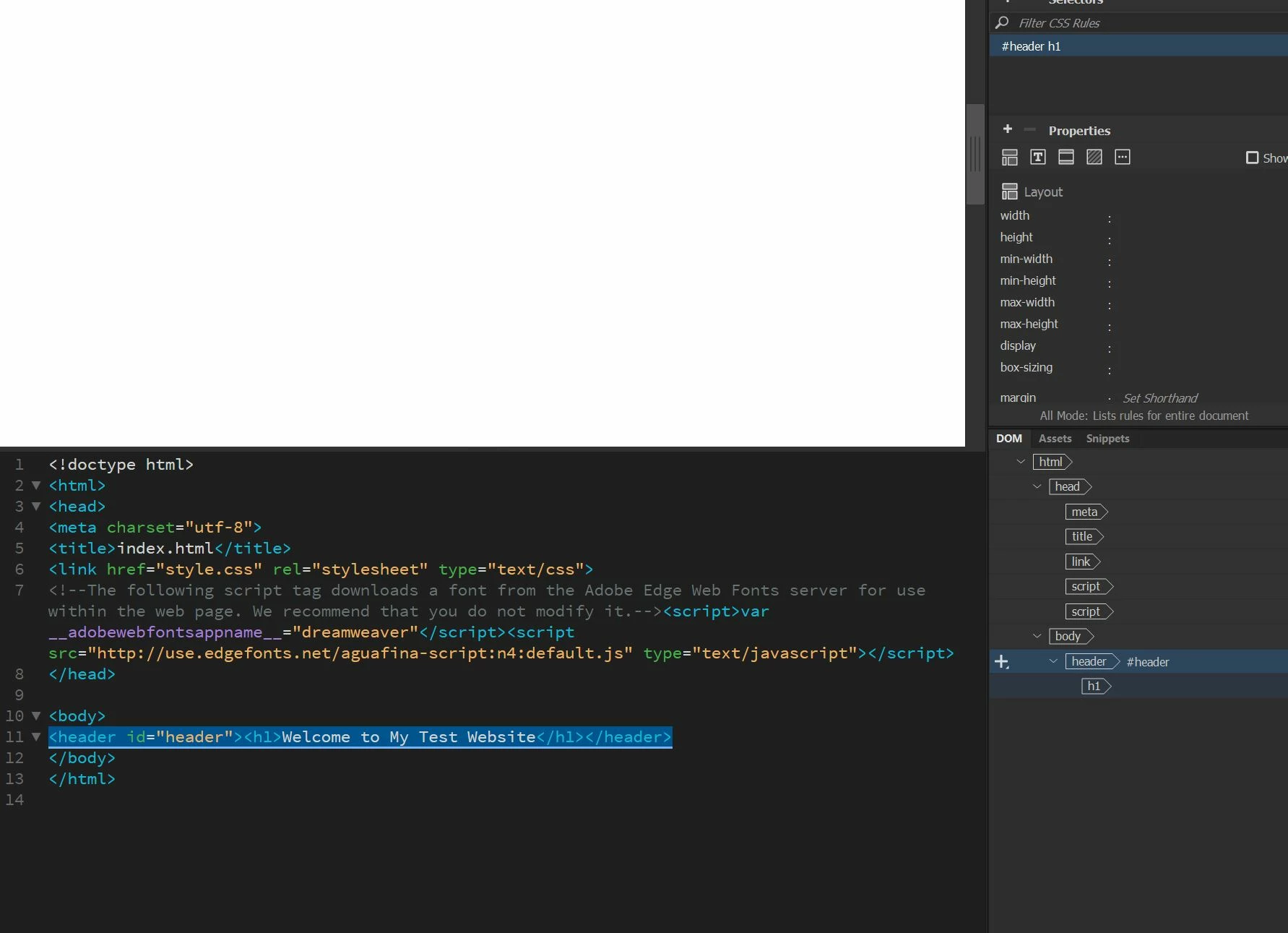Click the add element plus icon beside header node
The image size is (1288, 933).
click(x=1001, y=661)
